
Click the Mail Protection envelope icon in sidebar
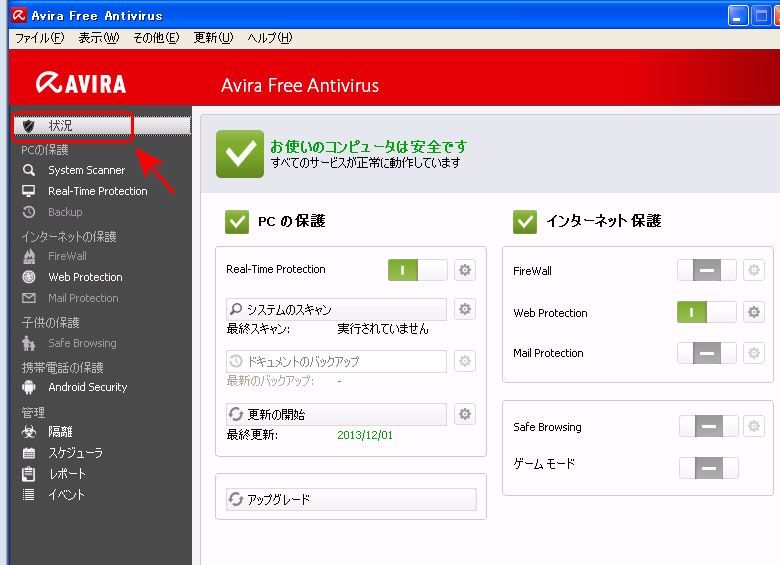(29, 298)
